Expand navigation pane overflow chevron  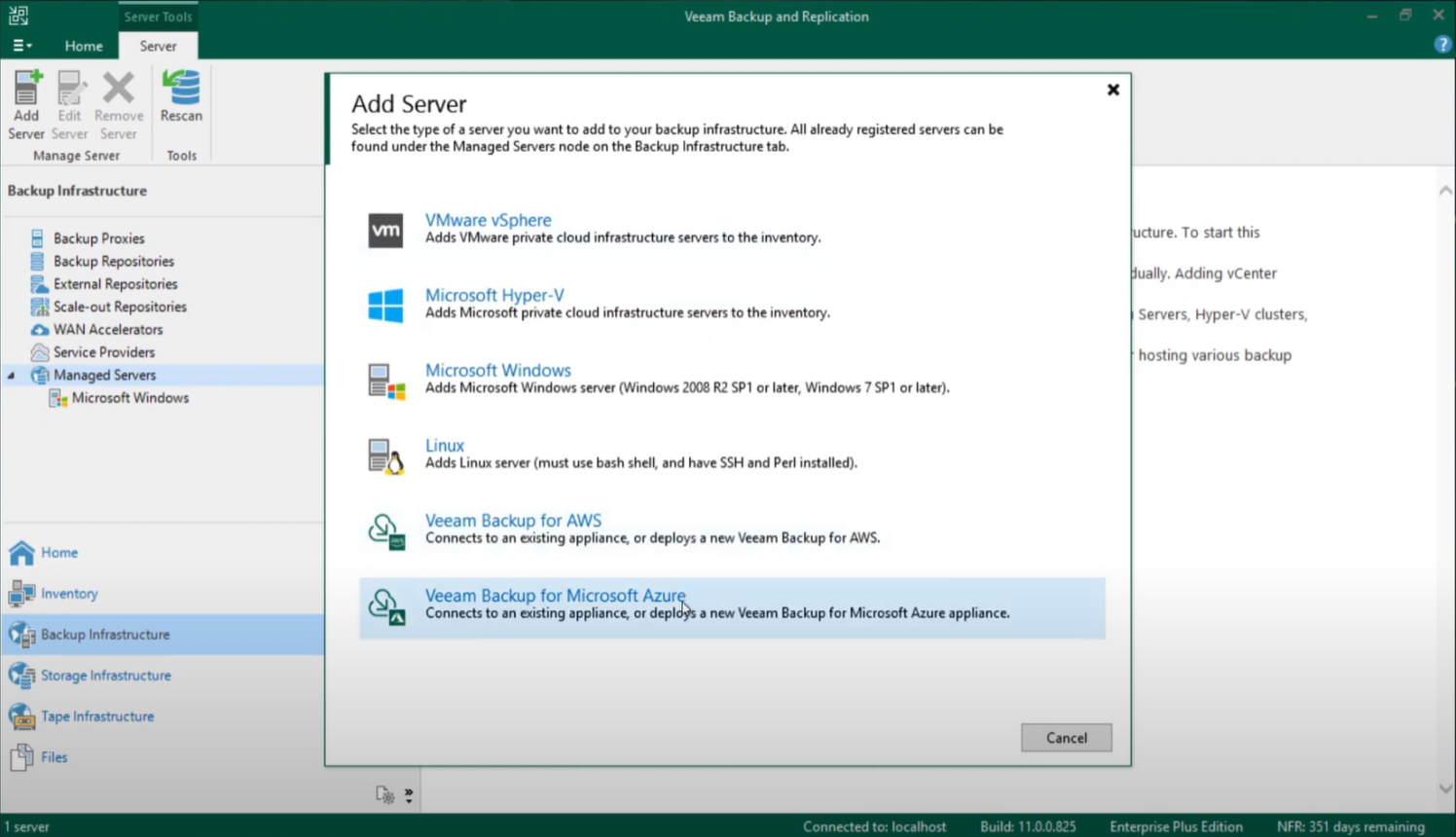click(x=409, y=795)
